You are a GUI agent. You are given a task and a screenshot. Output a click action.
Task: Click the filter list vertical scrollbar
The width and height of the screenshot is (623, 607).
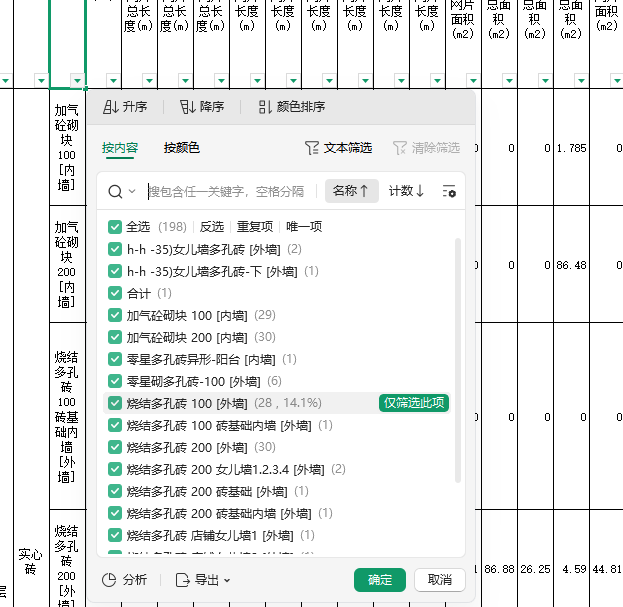tap(458, 360)
